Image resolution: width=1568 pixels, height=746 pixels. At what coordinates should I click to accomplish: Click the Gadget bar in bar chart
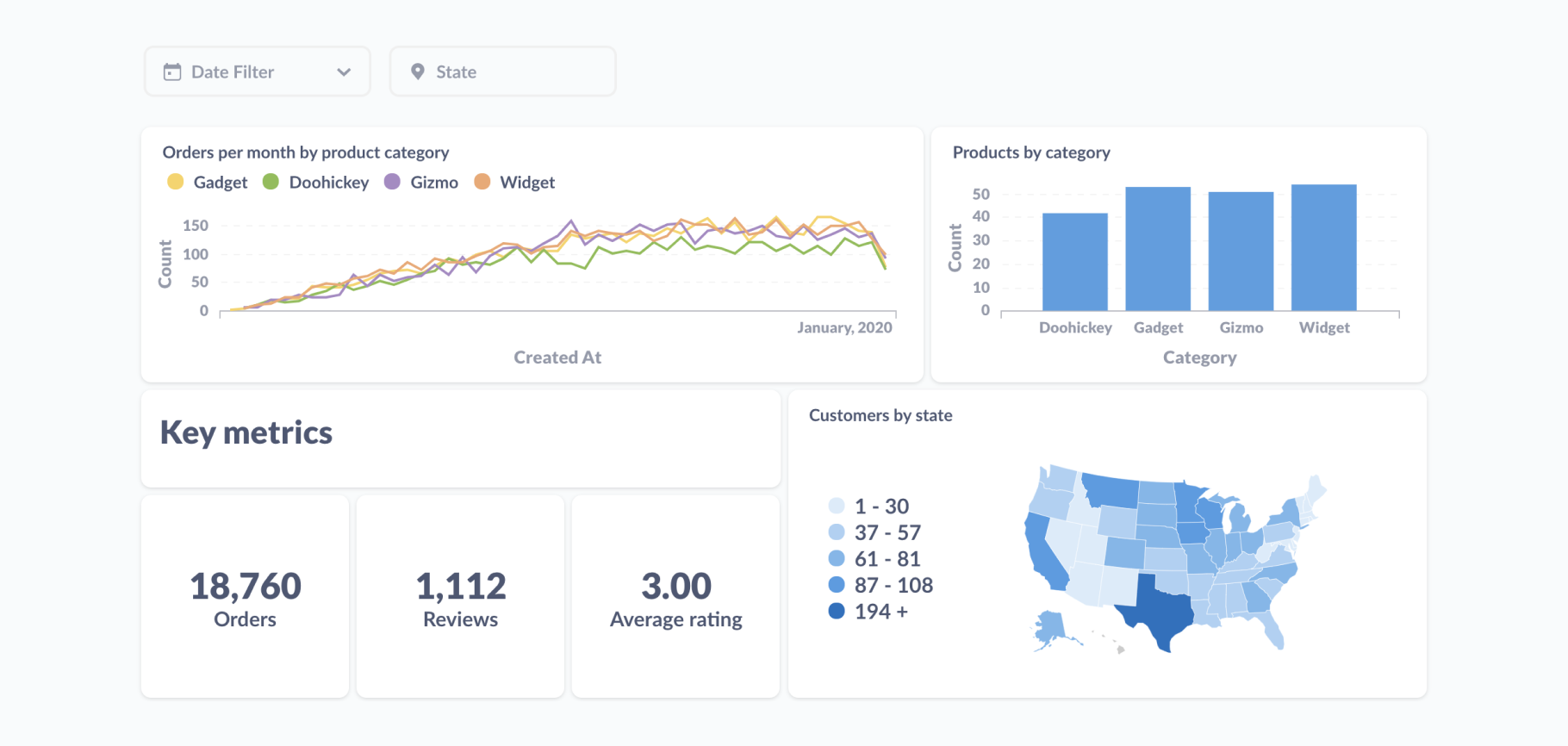pos(1158,249)
